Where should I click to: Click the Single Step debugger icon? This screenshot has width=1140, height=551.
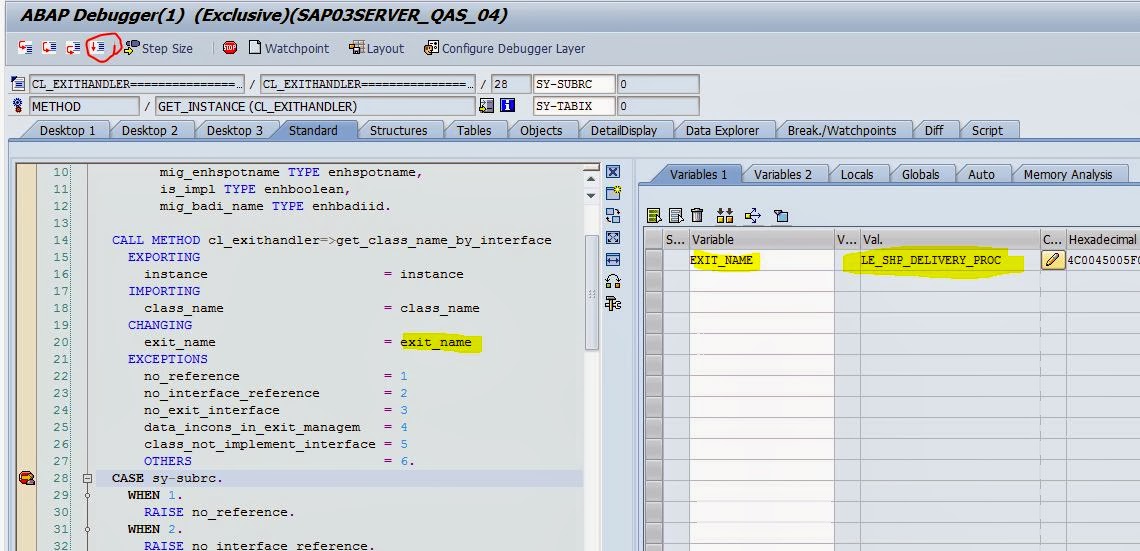(25, 48)
